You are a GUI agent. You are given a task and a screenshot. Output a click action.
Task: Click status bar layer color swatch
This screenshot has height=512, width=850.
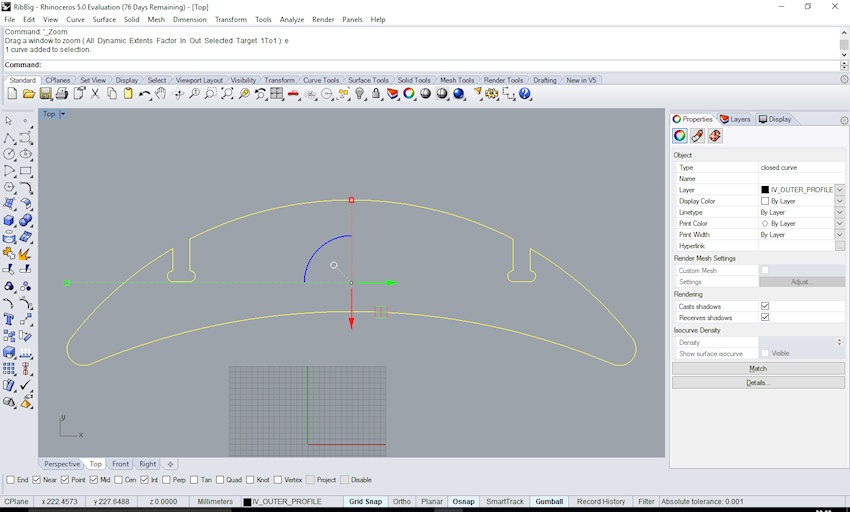[x=247, y=502]
